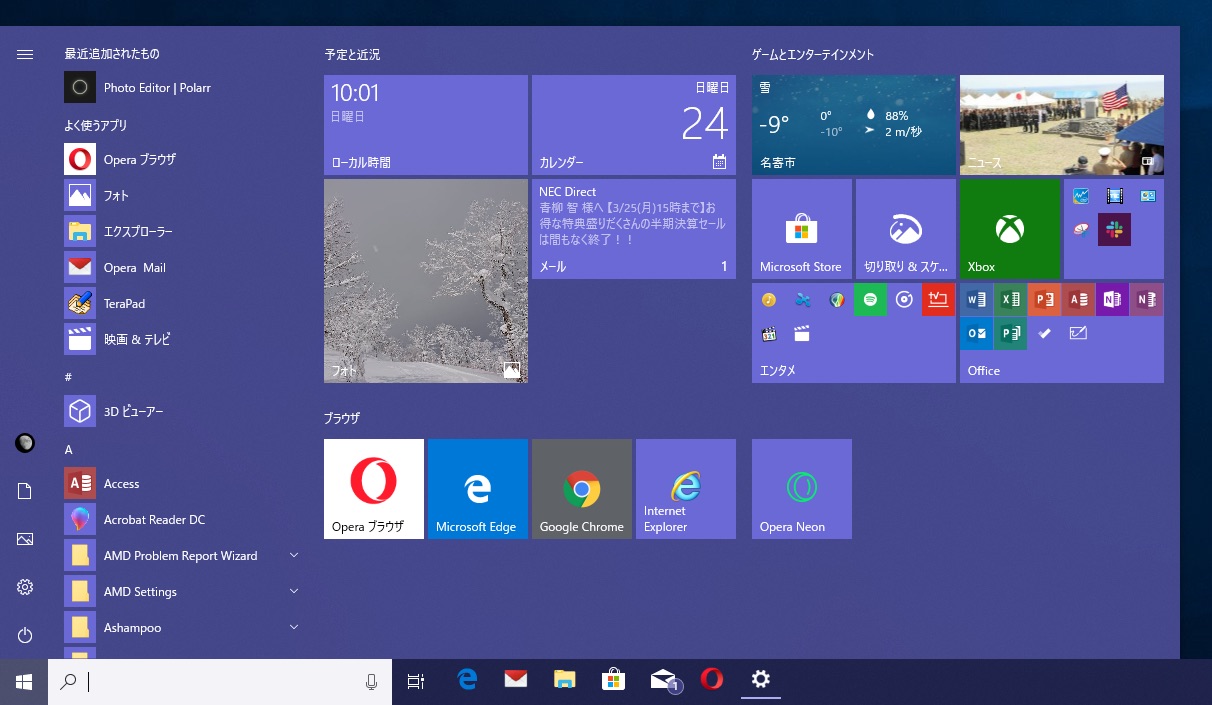The width and height of the screenshot is (1212, 705).
Task: Click the ブラウザ group title
Action: (341, 418)
